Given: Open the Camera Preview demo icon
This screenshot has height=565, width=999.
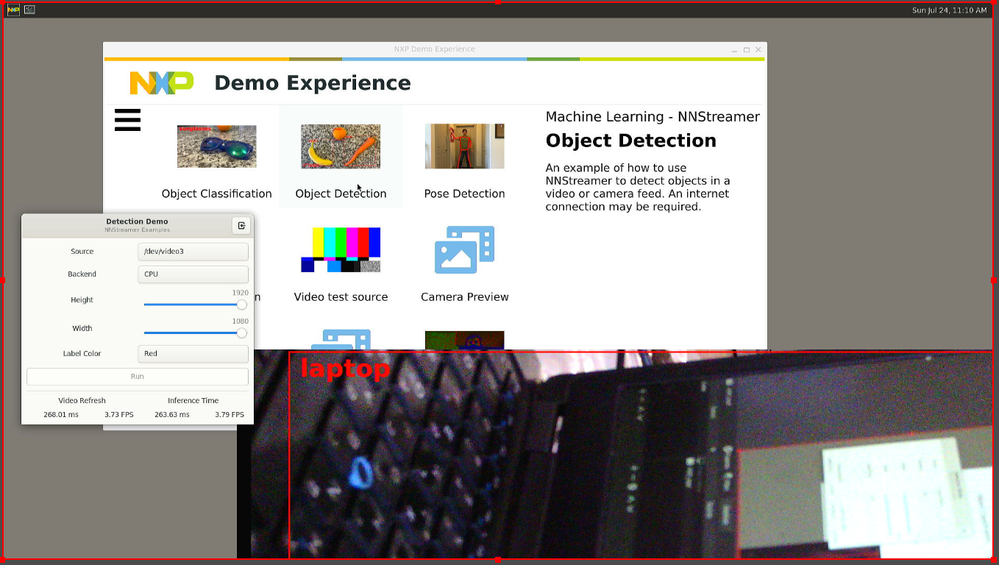Looking at the screenshot, I should 464,250.
